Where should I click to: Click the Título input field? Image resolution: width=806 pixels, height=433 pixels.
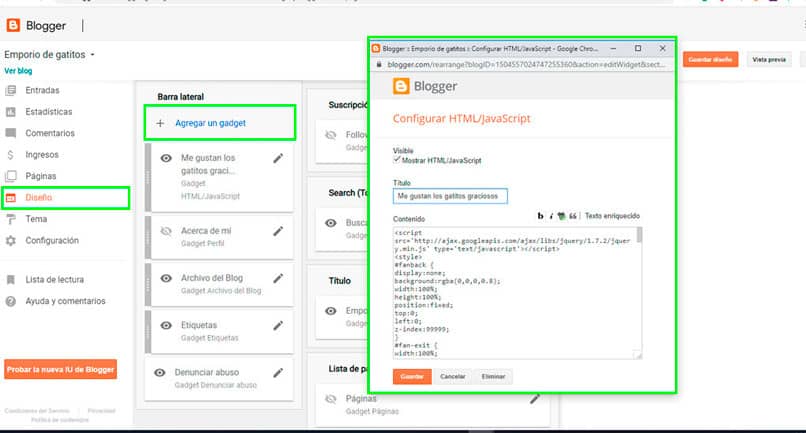(x=450, y=196)
